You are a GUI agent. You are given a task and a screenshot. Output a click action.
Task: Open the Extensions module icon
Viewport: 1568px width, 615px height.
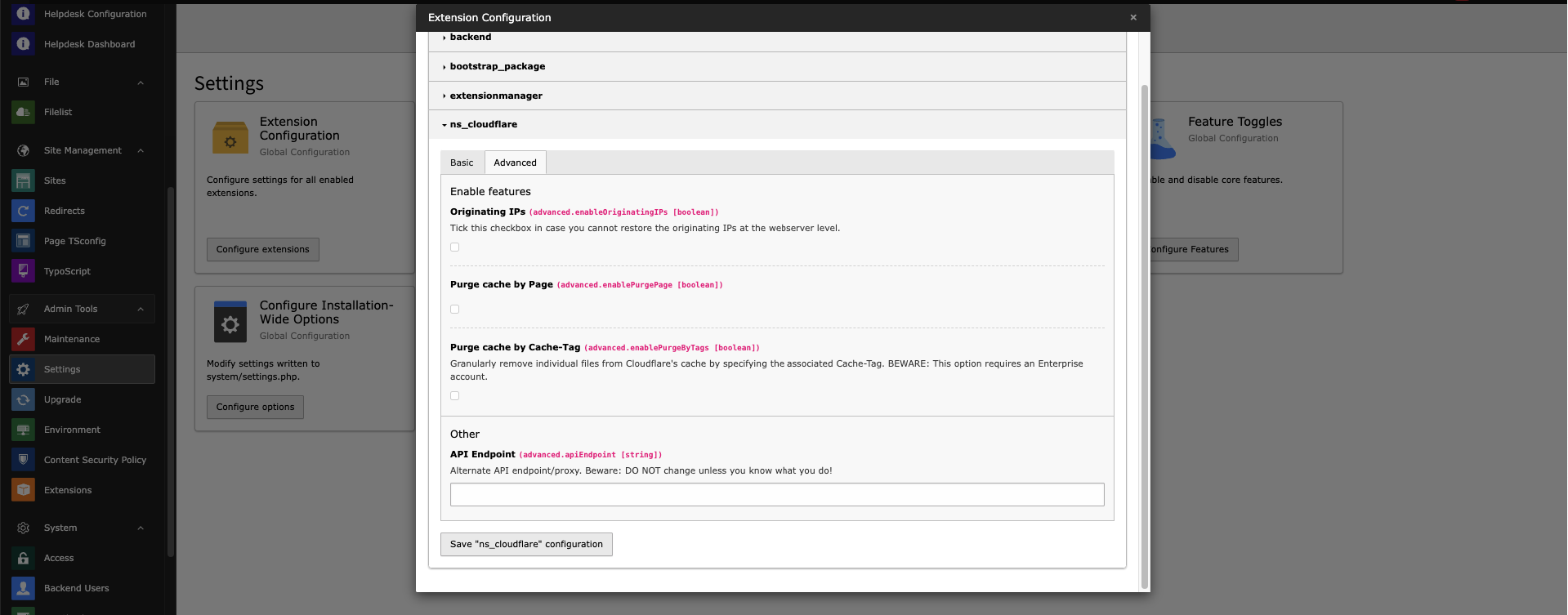tap(23, 490)
